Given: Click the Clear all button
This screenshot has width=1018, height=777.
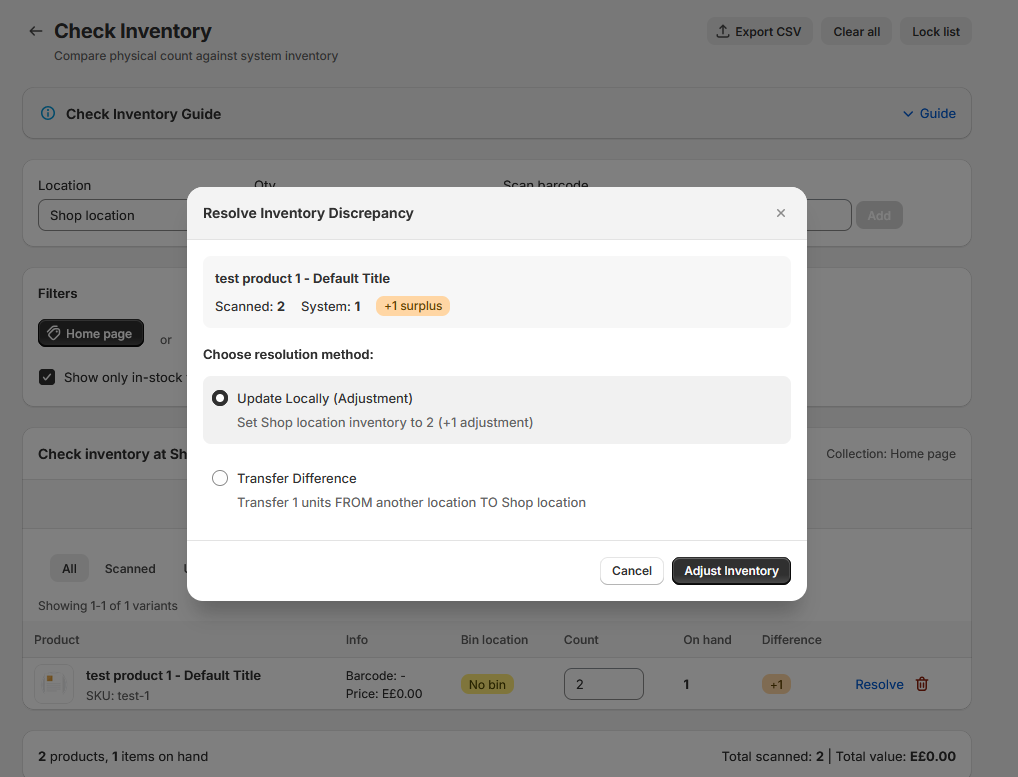Looking at the screenshot, I should pyautogui.click(x=856, y=32).
